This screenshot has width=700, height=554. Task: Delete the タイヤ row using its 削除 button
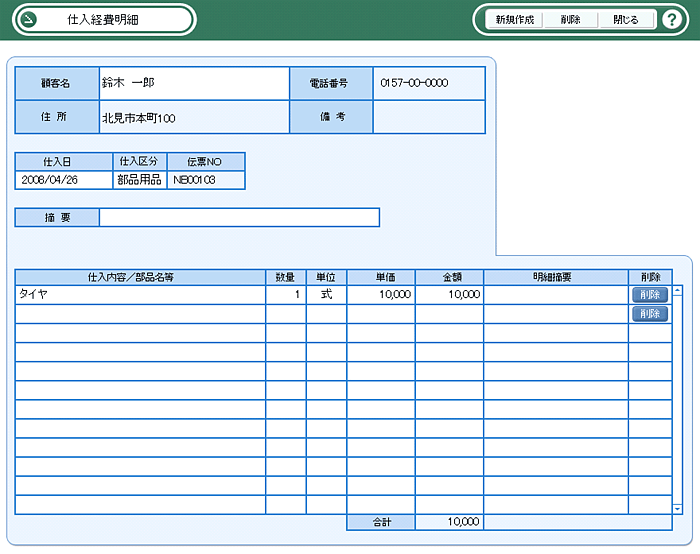coord(649,295)
